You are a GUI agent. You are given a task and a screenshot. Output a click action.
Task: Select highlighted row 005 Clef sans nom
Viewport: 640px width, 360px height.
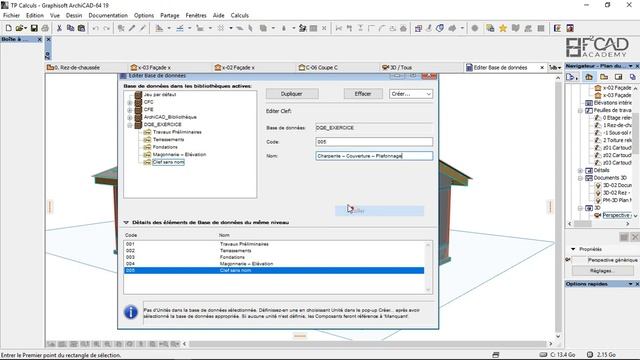coord(274,270)
